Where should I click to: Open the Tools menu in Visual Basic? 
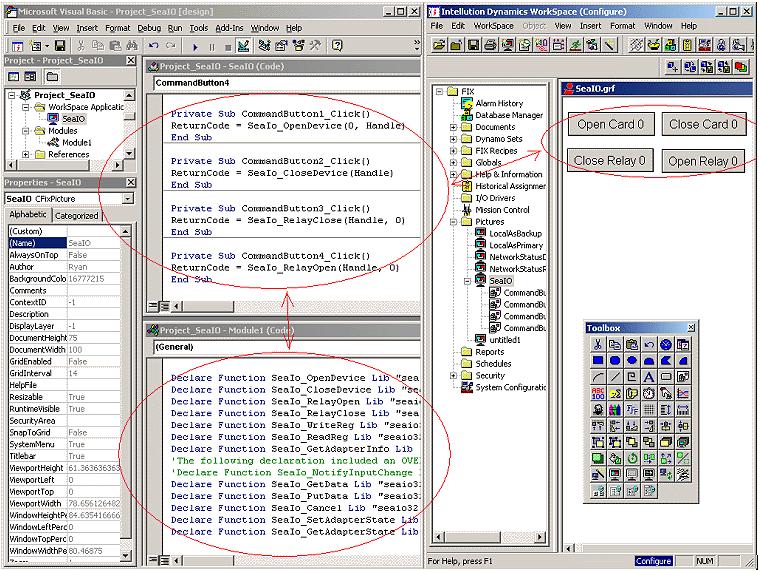[198, 28]
